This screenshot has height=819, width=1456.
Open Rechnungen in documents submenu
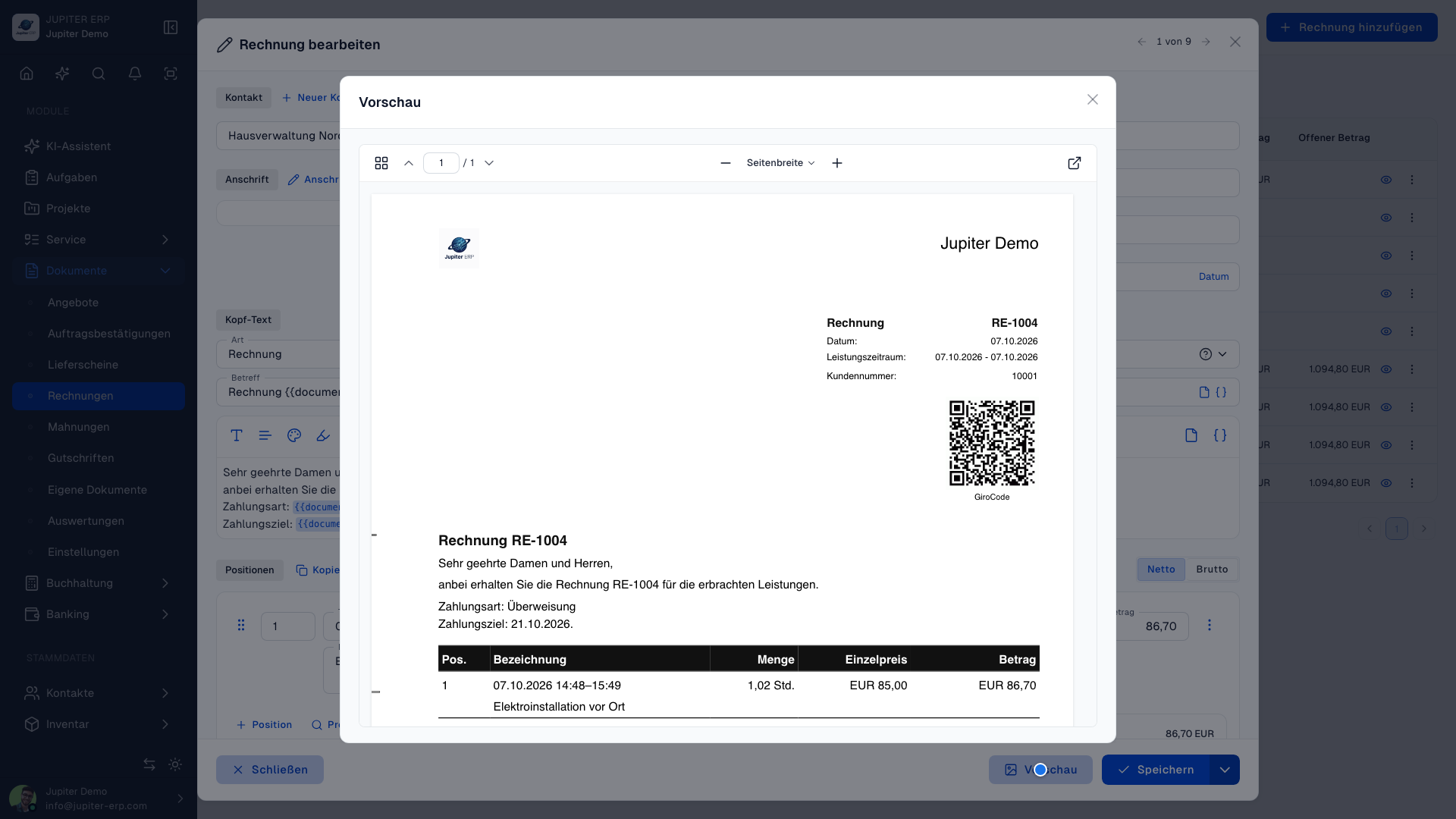pyautogui.click(x=99, y=396)
